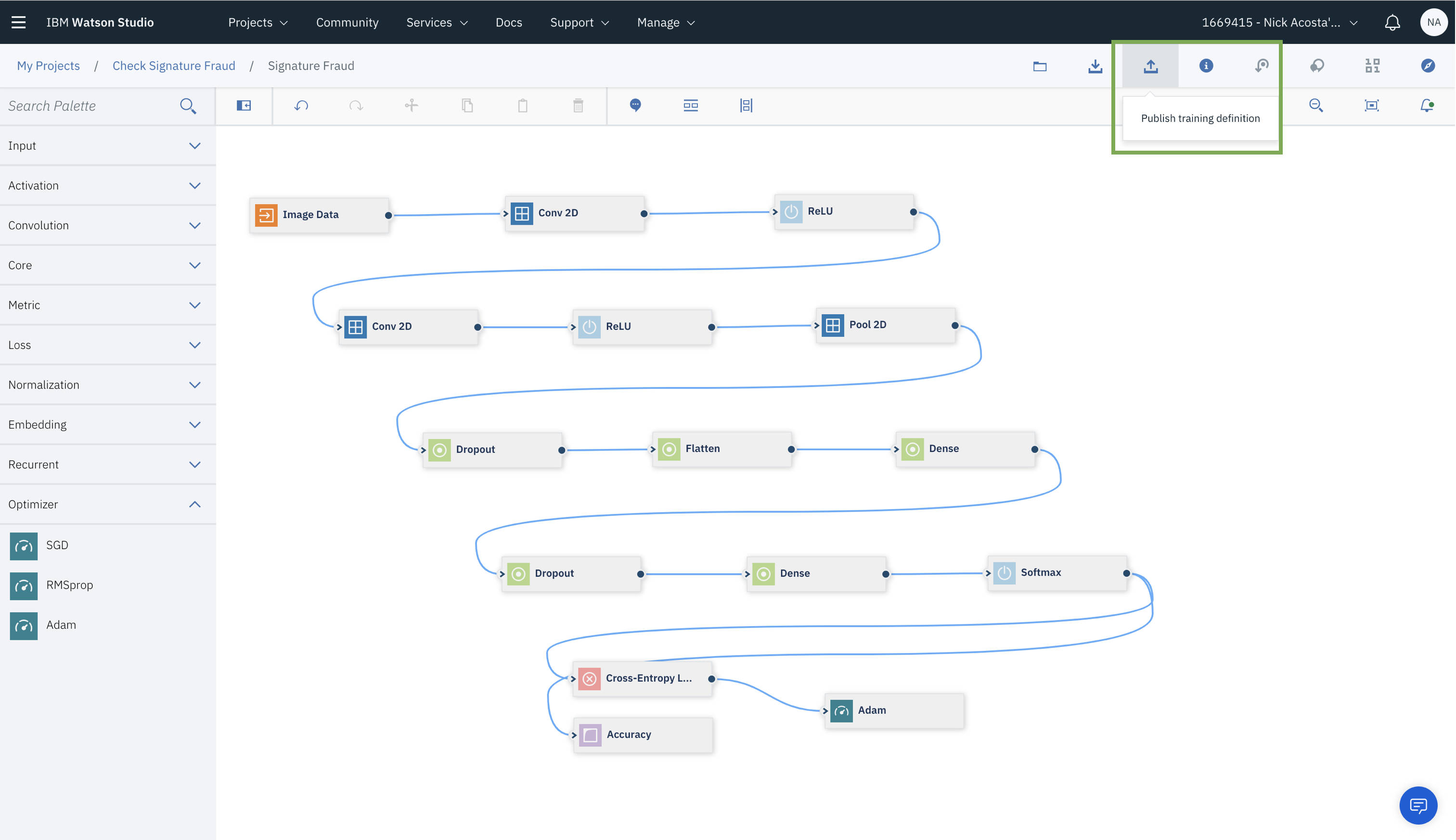Viewport: 1456px width, 840px height.
Task: Expand the Normalization palette category
Action: (x=108, y=385)
